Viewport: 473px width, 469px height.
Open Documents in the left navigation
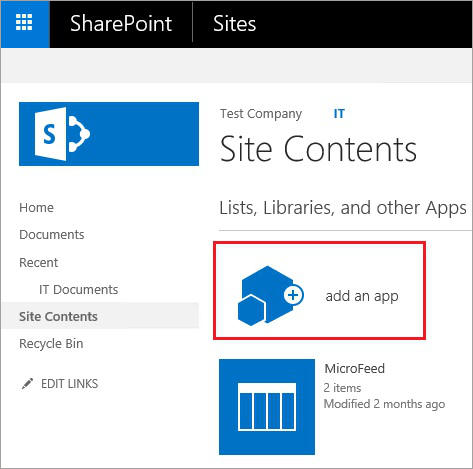tap(52, 235)
